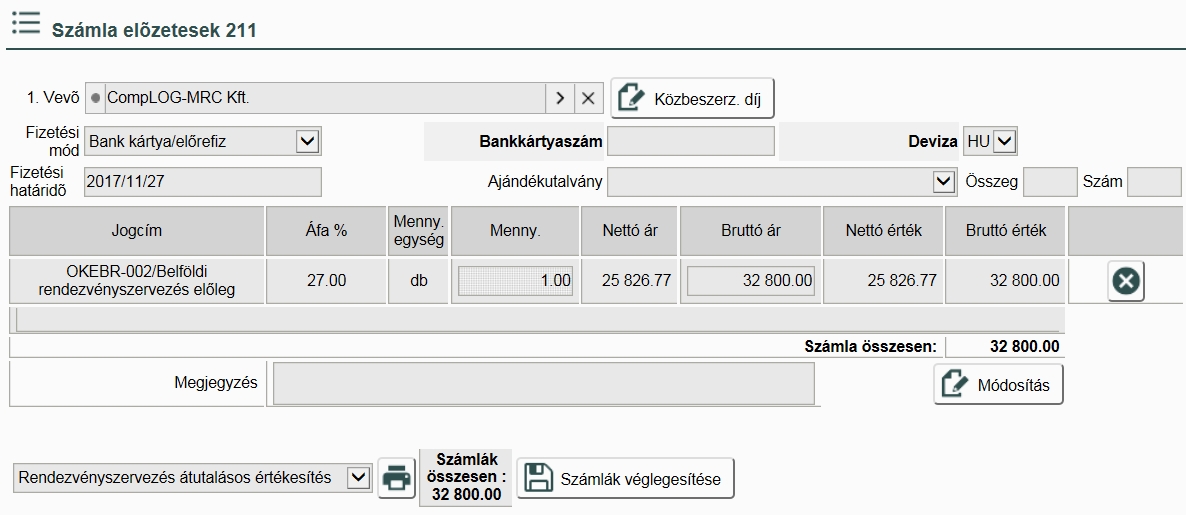1186x515 pixels.
Task: Click the horizontal scrollbar under item table
Action: [x=537, y=320]
